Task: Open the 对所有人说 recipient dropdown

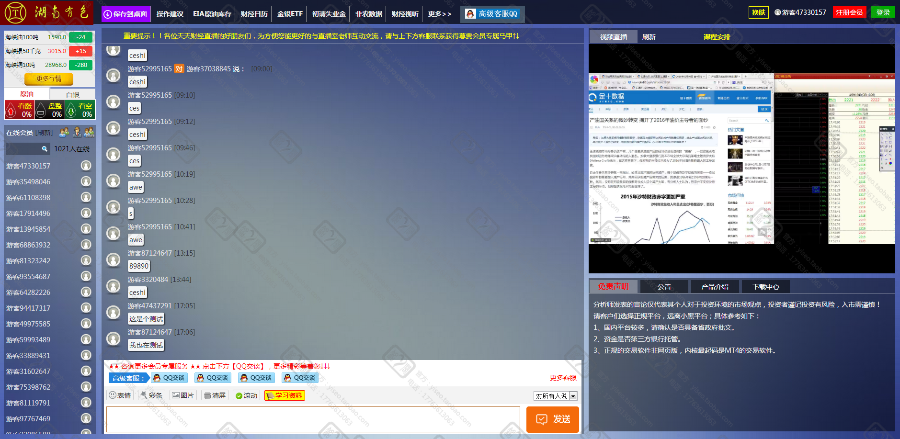Action: 555,395
